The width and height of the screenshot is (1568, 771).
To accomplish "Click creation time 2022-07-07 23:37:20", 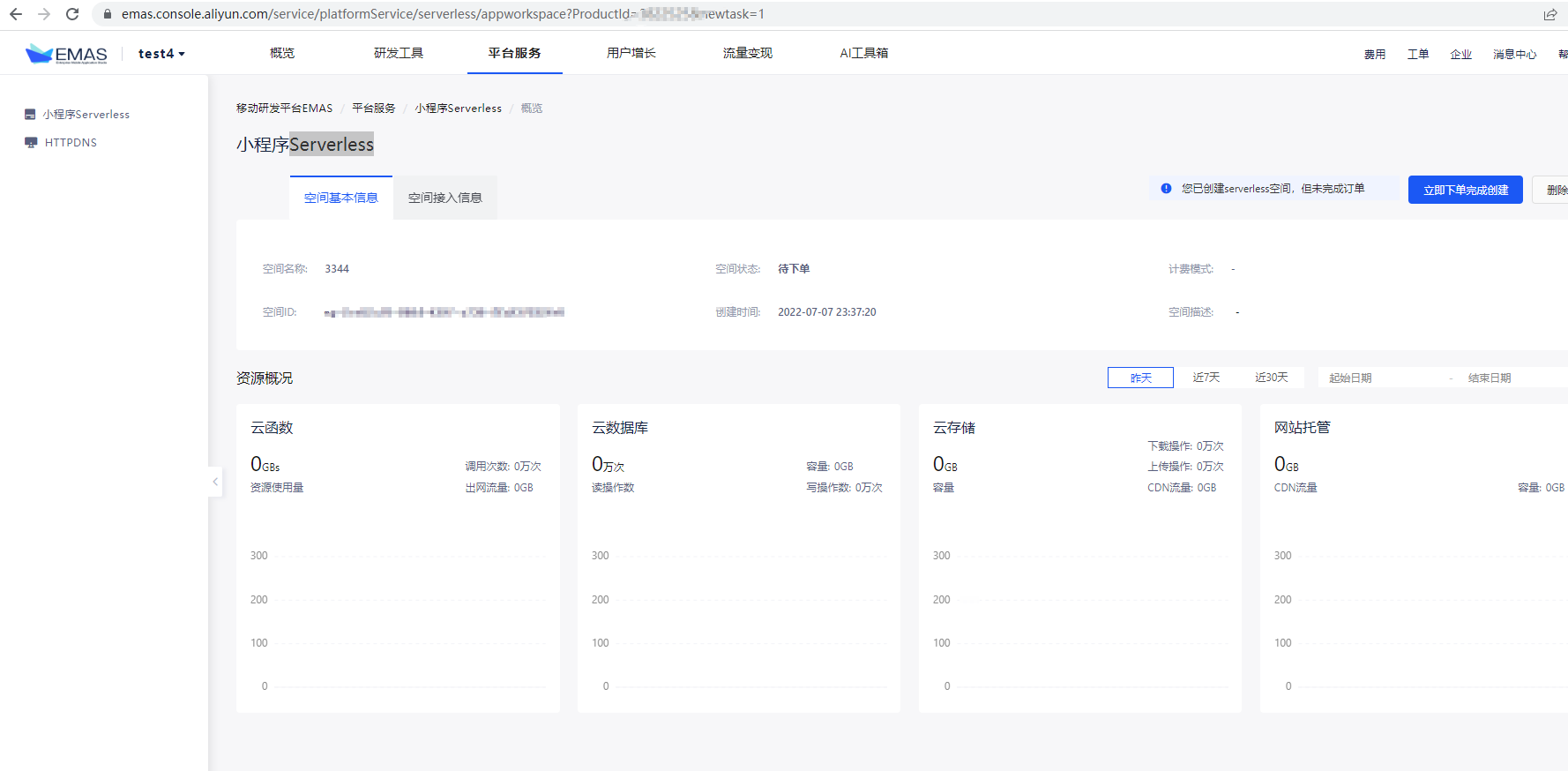I will pyautogui.click(x=827, y=312).
